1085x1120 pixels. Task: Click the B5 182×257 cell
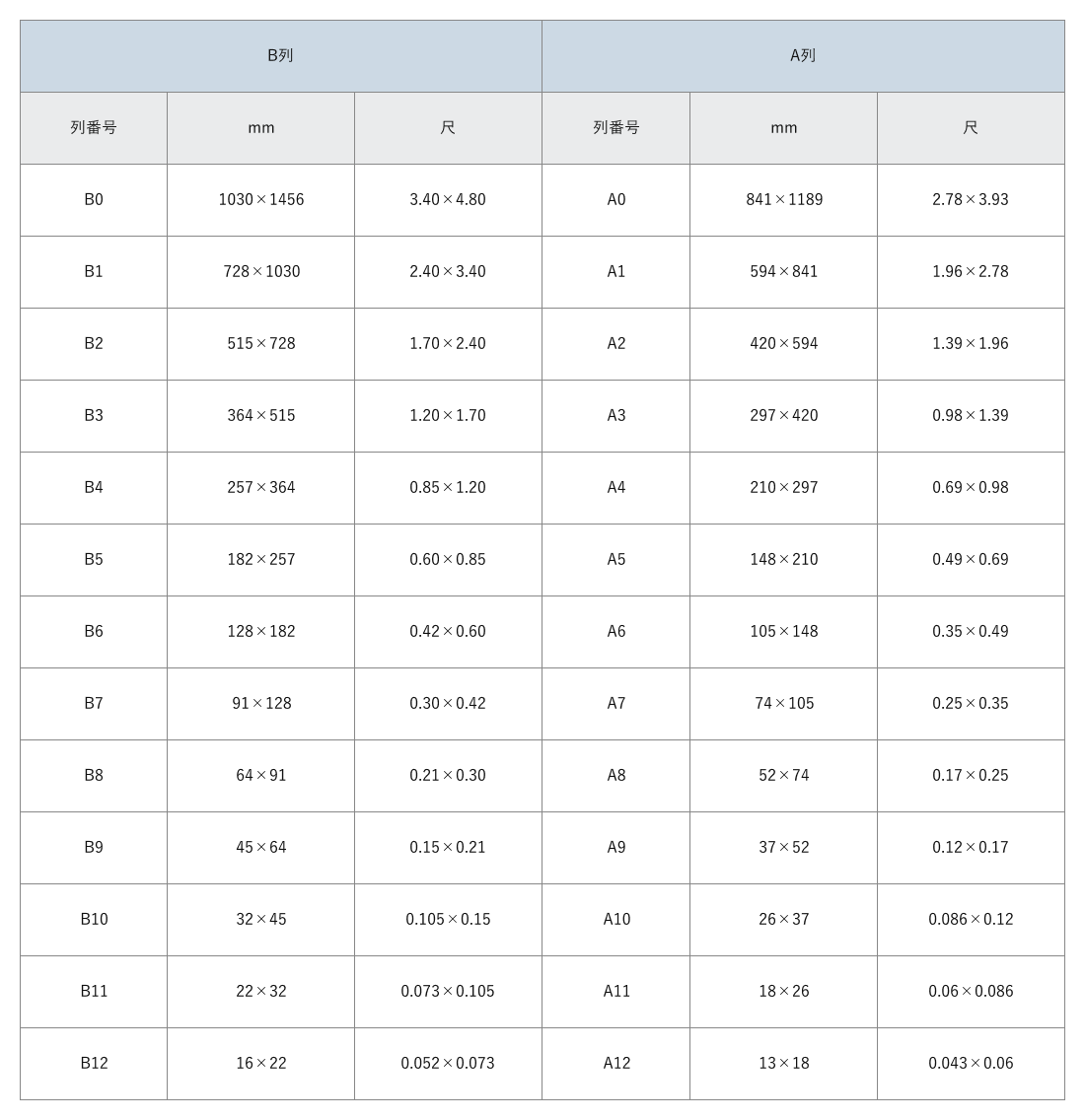tap(260, 560)
